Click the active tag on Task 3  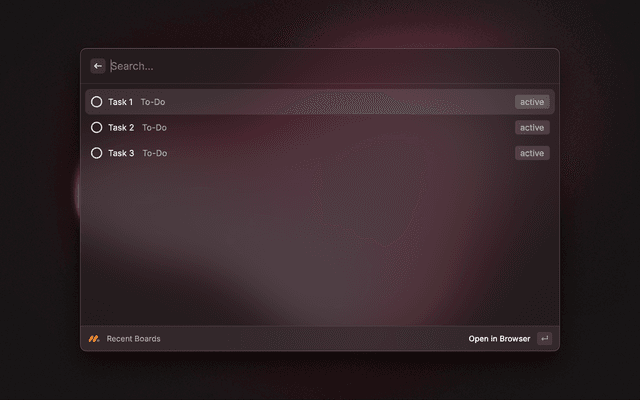532,153
